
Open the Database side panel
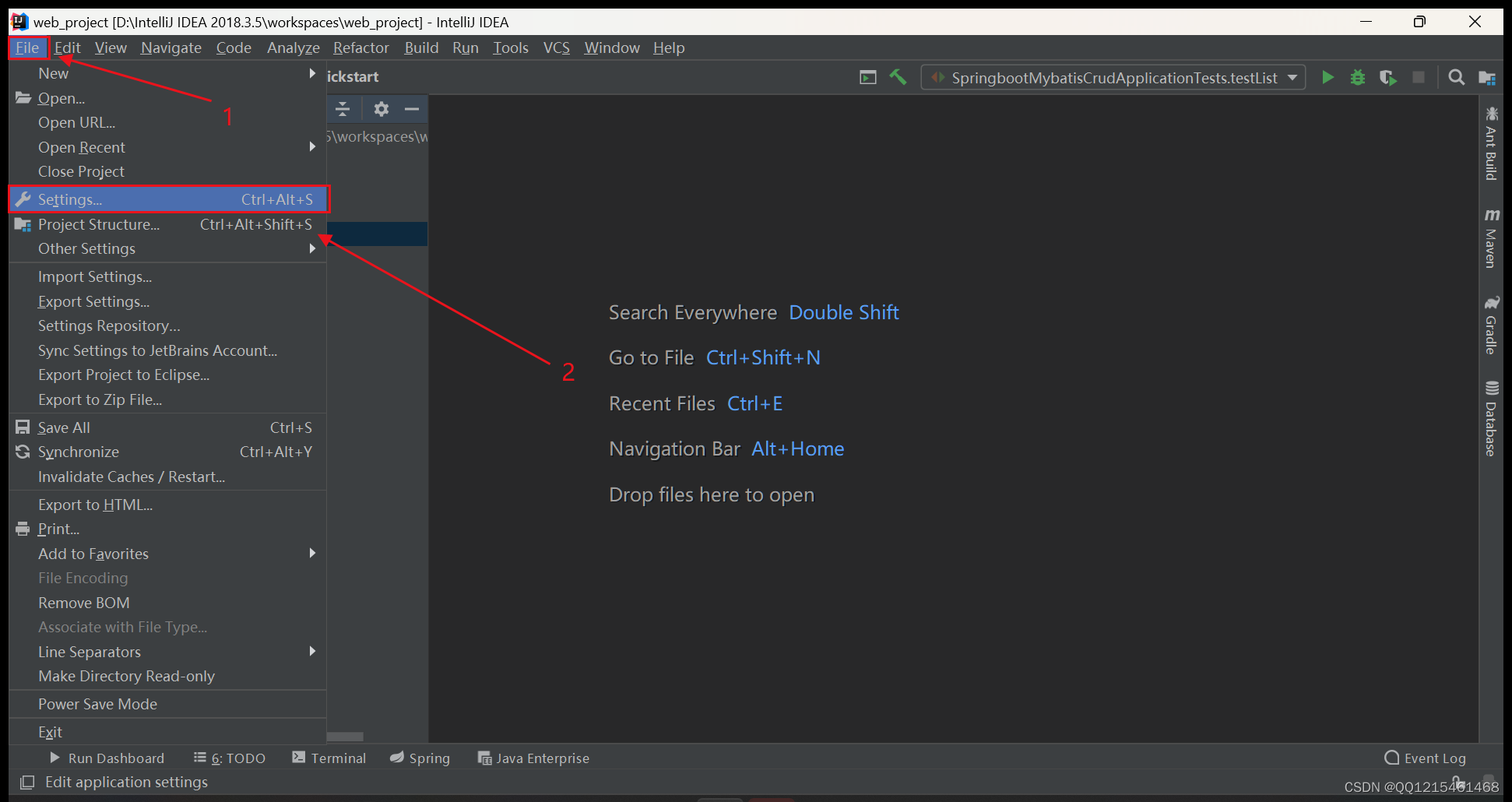(1491, 419)
